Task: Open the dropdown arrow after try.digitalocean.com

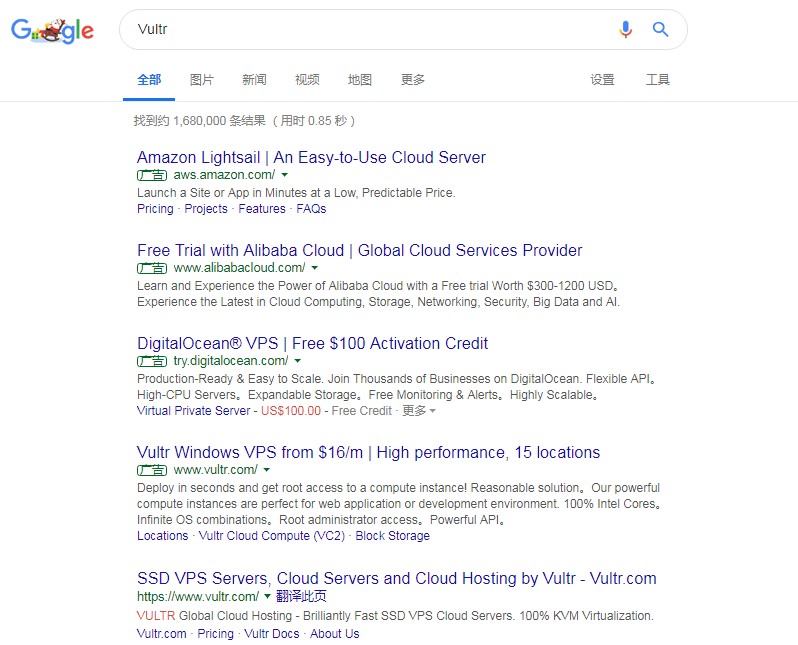Action: coord(298,361)
